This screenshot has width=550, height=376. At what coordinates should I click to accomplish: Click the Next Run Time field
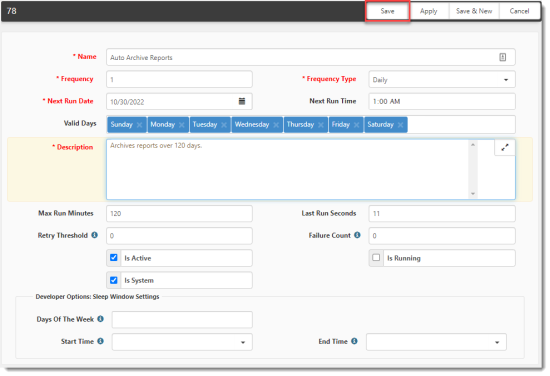tap(442, 101)
